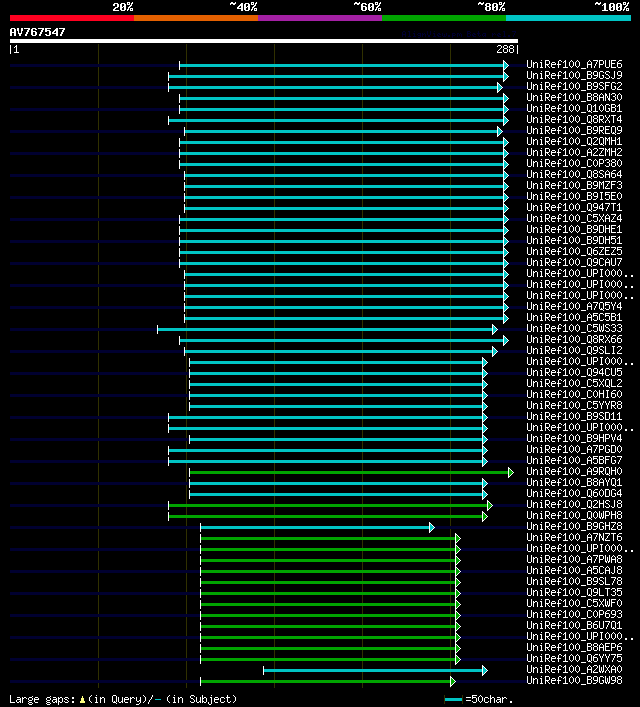
Task: Click the orange ~40% identity color segment
Action: point(196,18)
